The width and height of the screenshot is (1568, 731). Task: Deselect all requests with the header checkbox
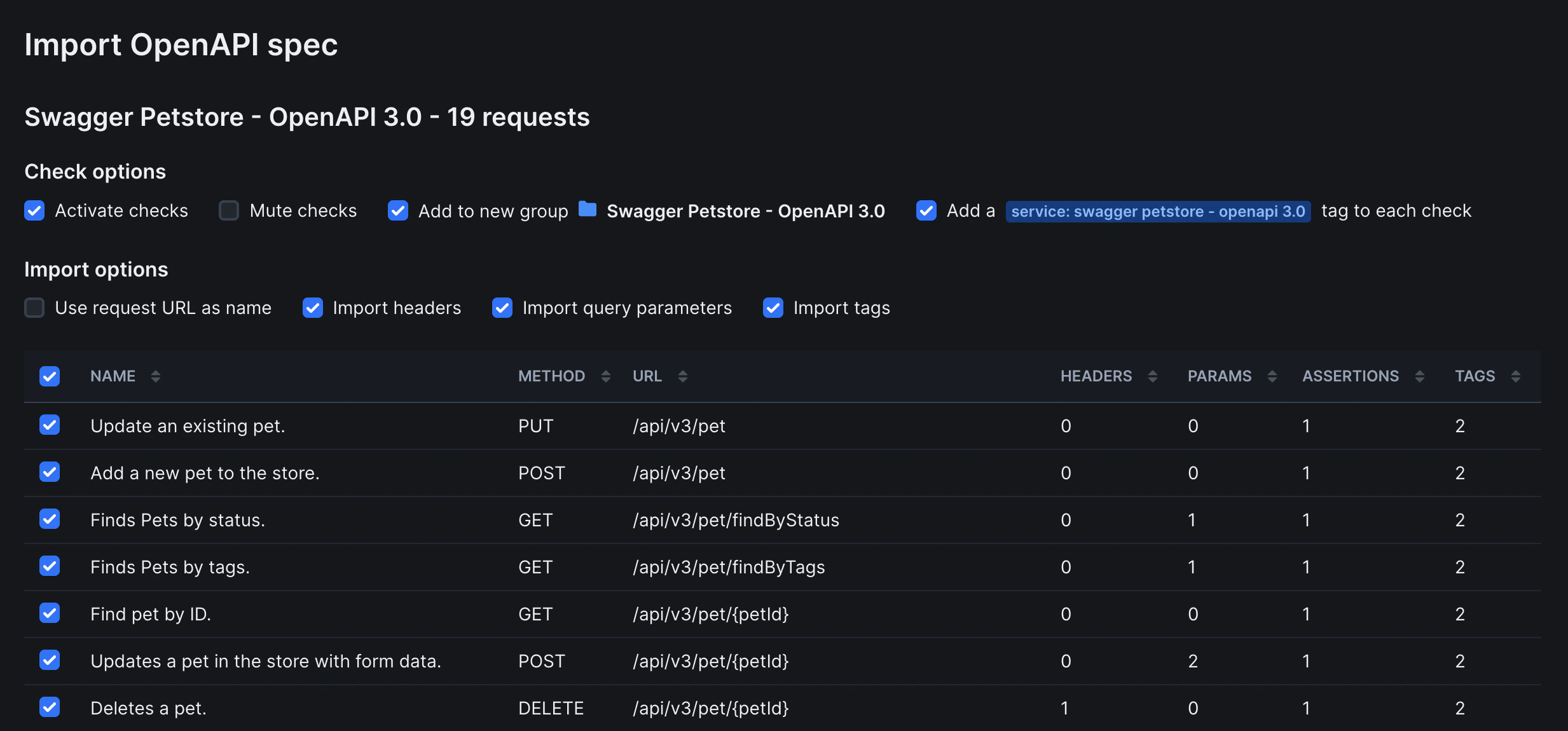pyautogui.click(x=49, y=376)
